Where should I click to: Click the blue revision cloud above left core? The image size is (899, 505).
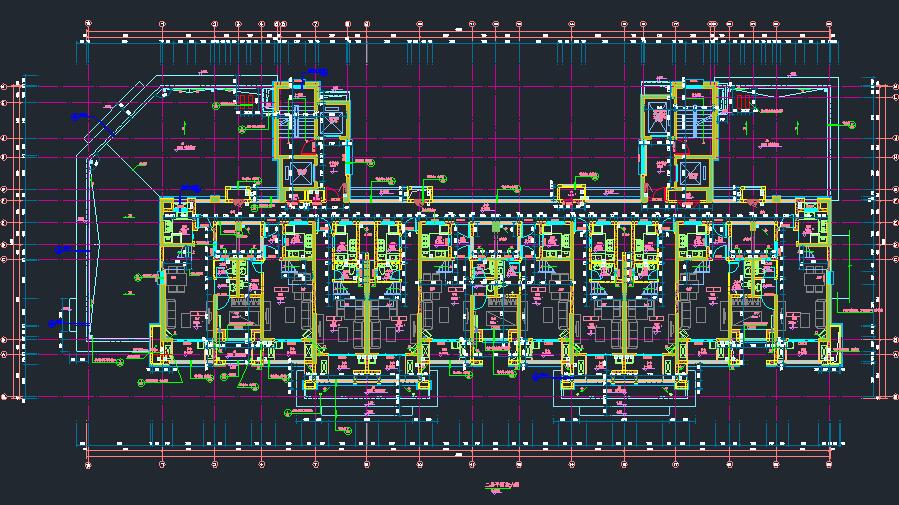pos(316,72)
